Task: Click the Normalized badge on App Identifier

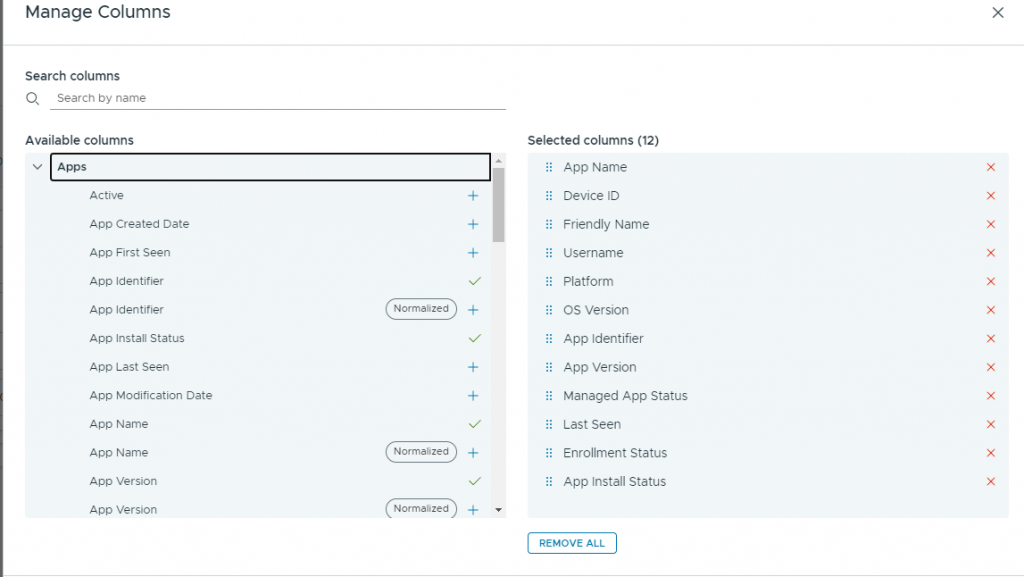Action: click(421, 309)
